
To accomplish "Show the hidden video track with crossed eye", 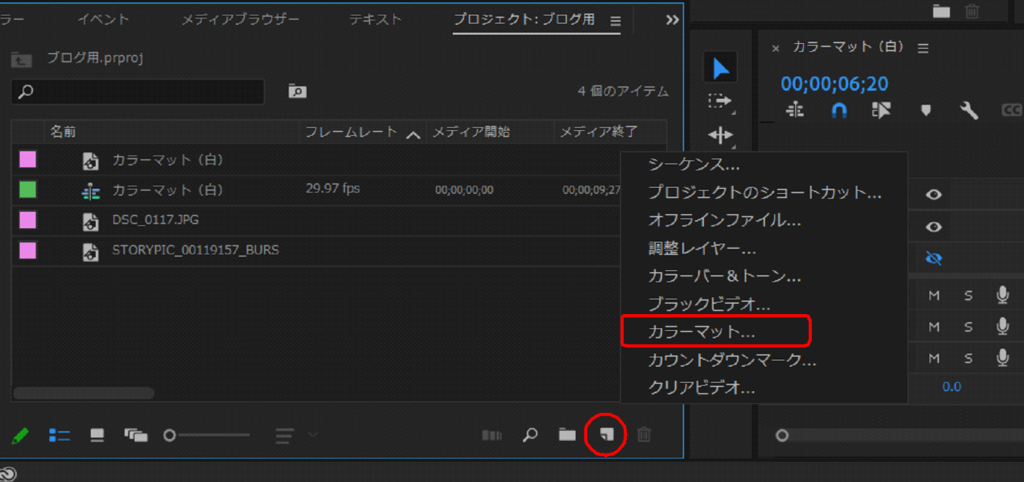I will click(x=933, y=258).
